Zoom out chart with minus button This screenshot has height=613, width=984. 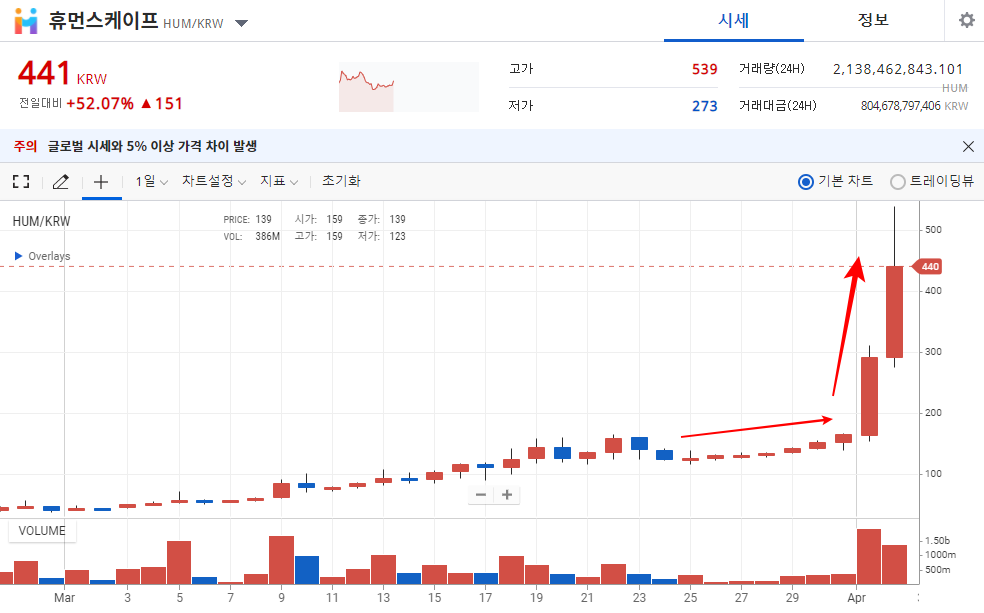click(481, 494)
